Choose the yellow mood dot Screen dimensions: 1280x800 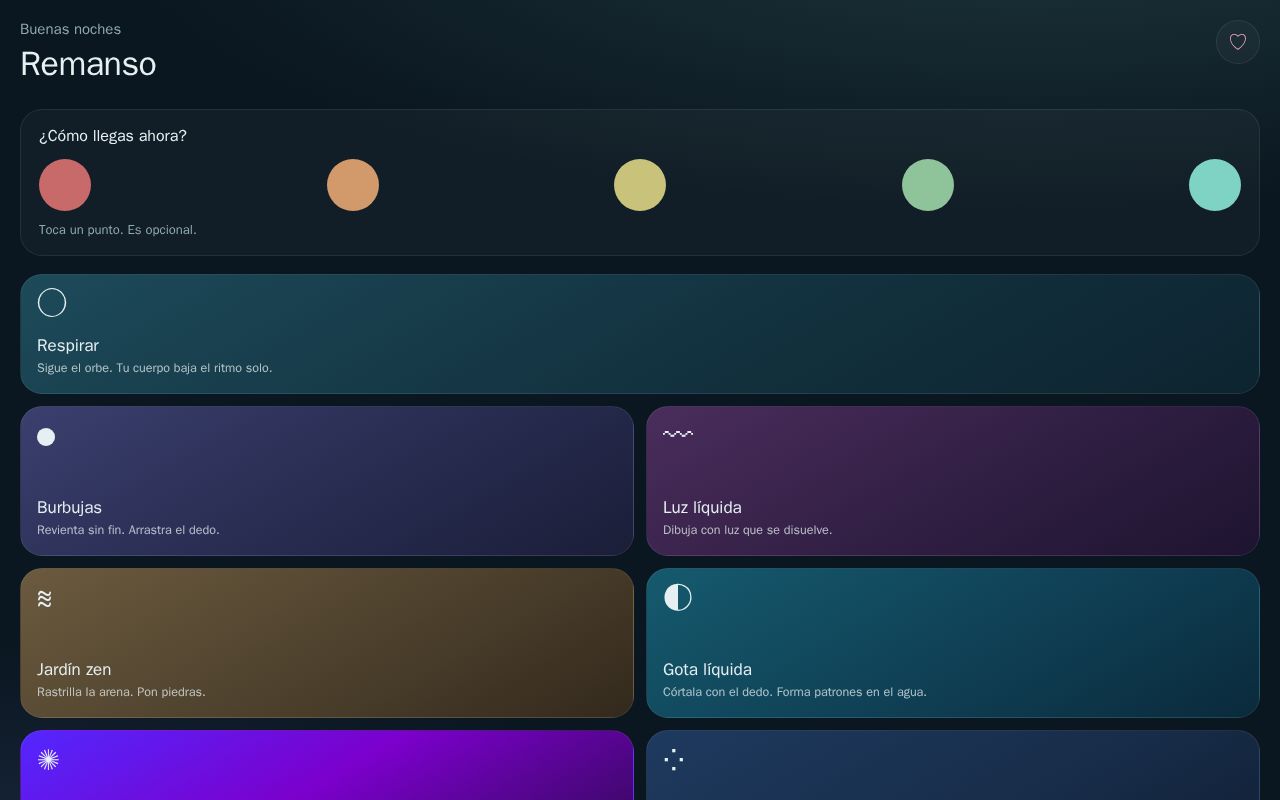640,185
